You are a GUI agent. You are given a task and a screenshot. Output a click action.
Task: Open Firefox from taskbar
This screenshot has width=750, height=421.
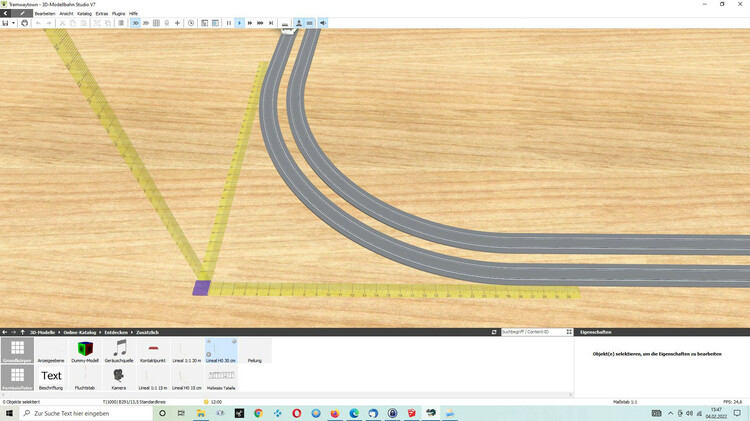coord(335,413)
